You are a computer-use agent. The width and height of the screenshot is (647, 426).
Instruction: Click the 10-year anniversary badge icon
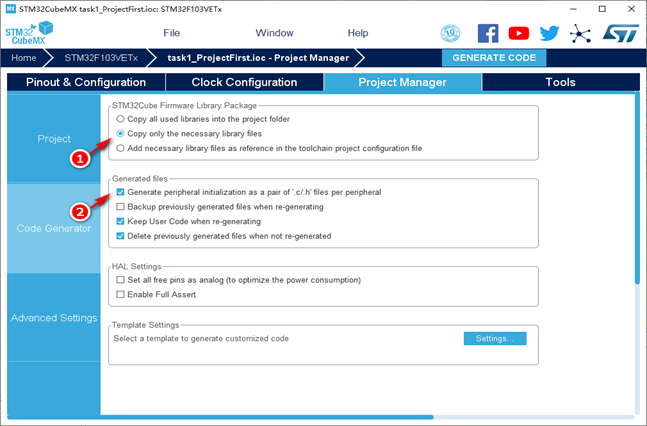pos(450,33)
